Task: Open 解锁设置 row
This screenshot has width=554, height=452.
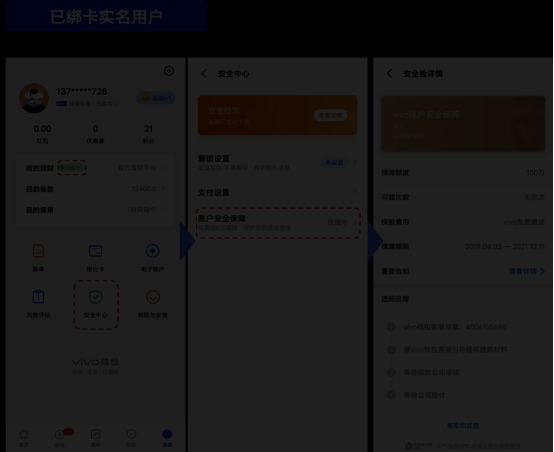Action: pyautogui.click(x=277, y=163)
